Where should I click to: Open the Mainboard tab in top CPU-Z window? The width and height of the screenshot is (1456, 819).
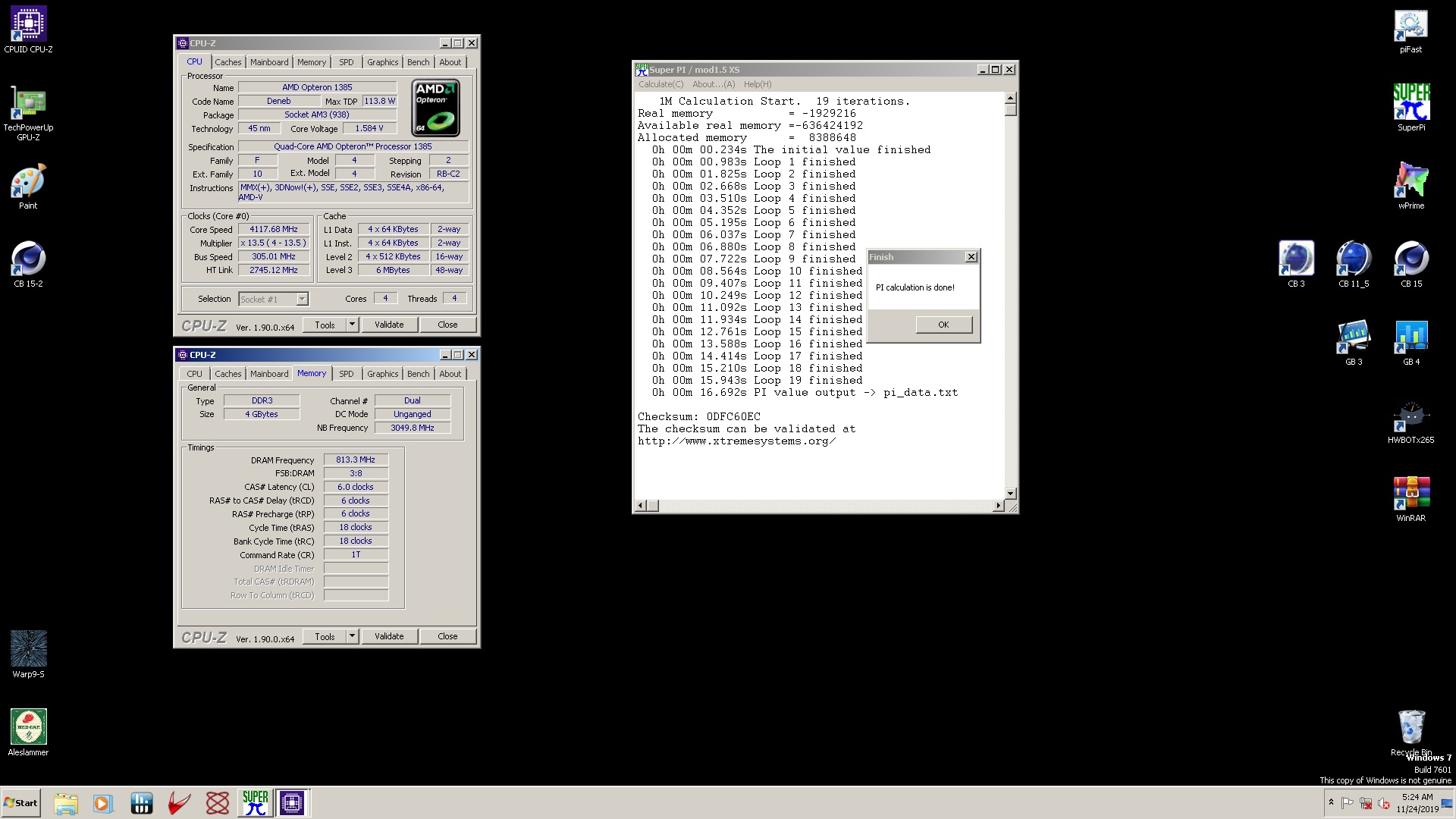(x=269, y=62)
